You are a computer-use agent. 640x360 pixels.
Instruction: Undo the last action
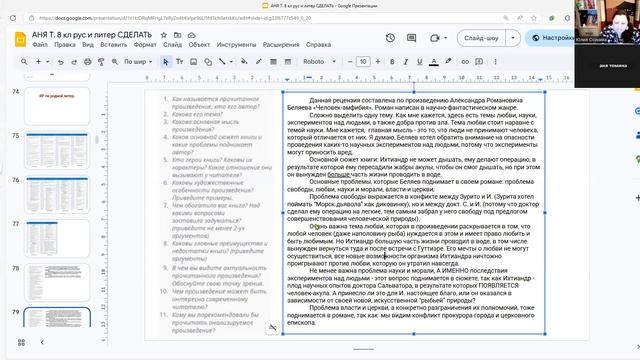(x=60, y=62)
